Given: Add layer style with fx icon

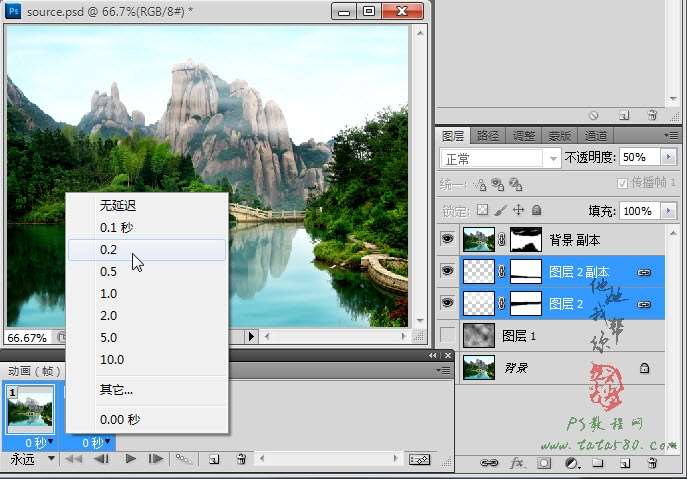Looking at the screenshot, I should point(517,464).
